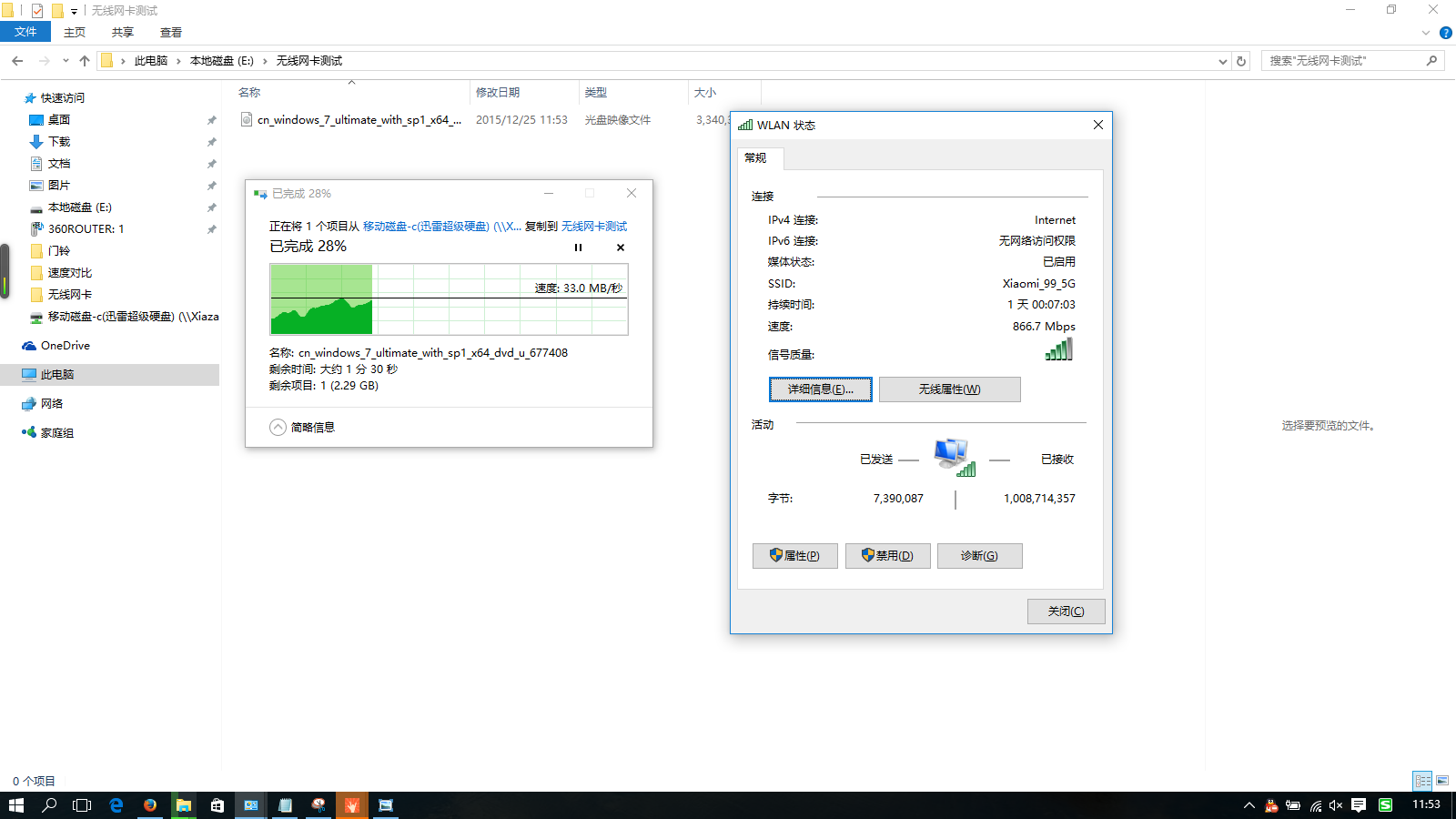
Task: Select 桌面 desktop icon in sidebar
Action: tap(36, 120)
